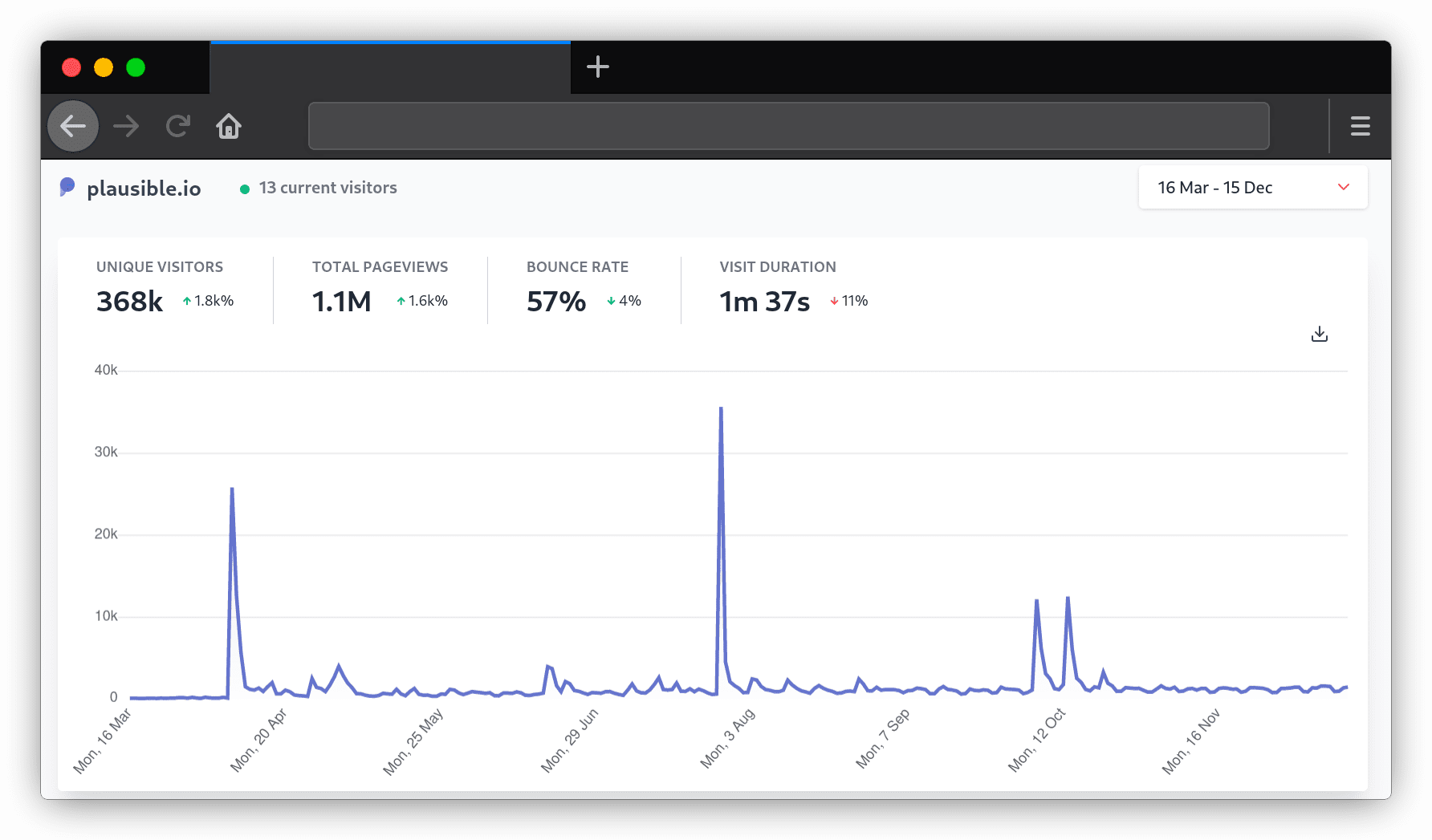
Task: Click the Mon, 3 Aug axis label
Action: (727, 739)
